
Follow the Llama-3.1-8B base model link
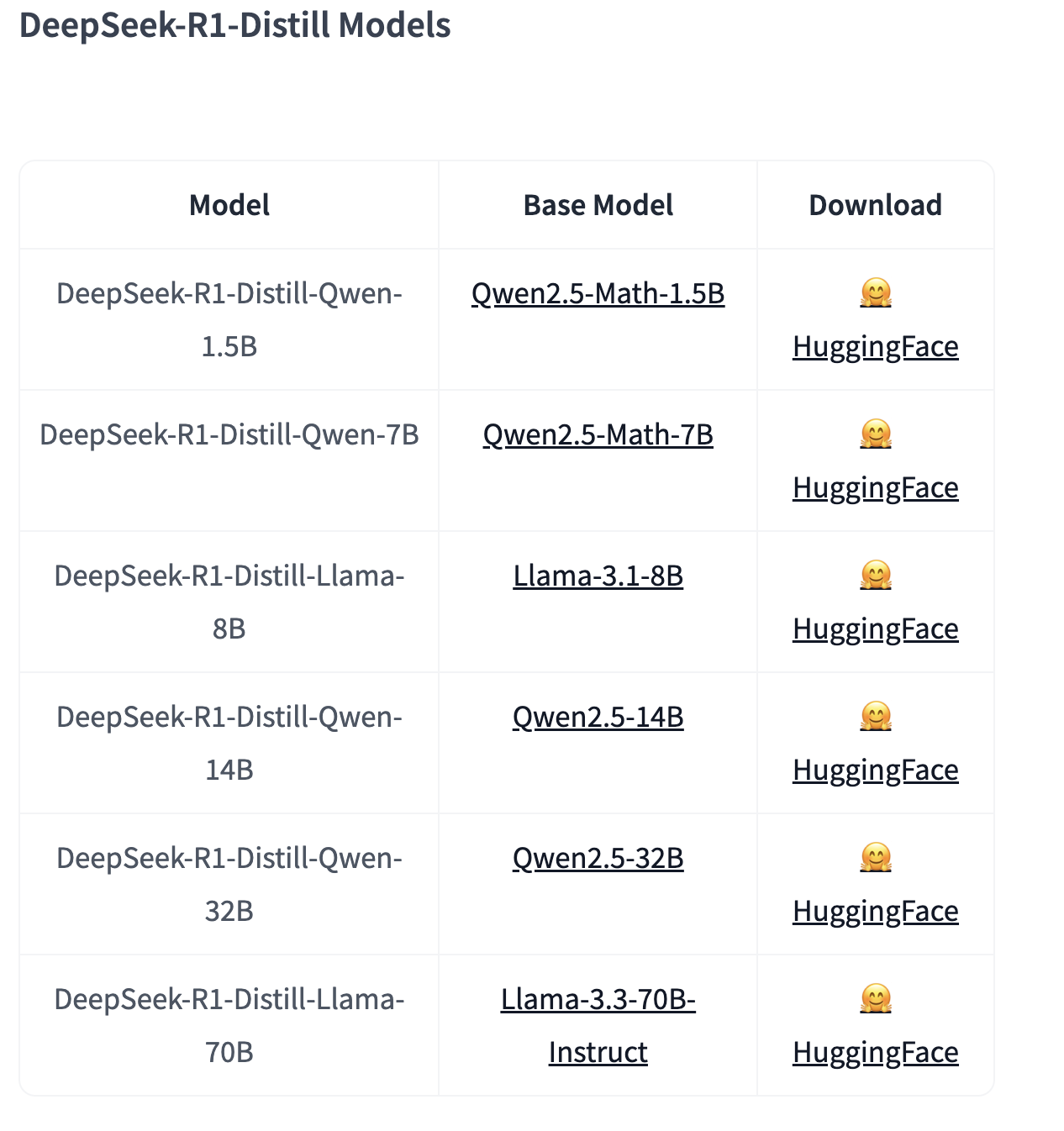[598, 576]
